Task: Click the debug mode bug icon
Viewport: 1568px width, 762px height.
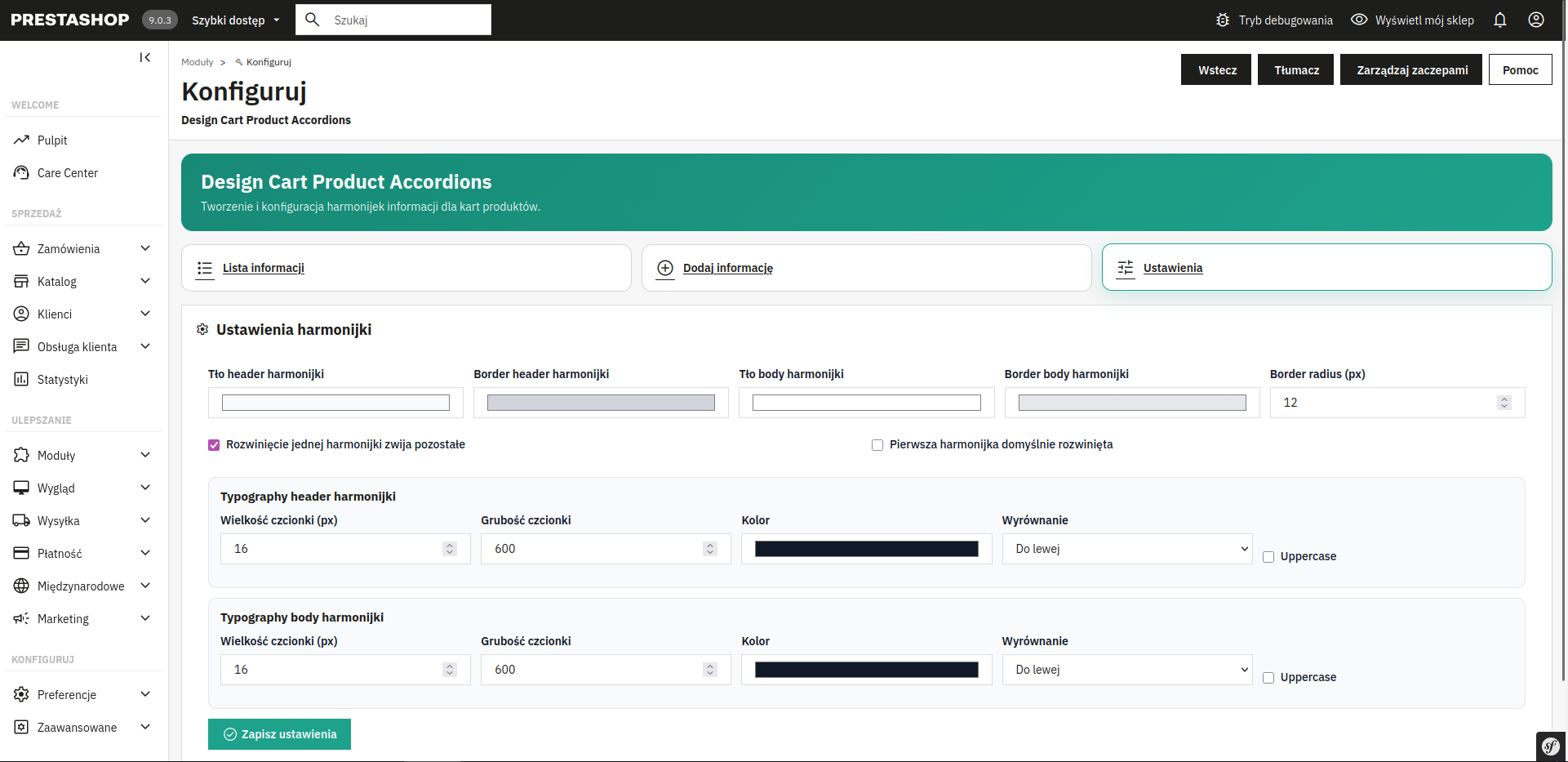Action: click(x=1223, y=20)
